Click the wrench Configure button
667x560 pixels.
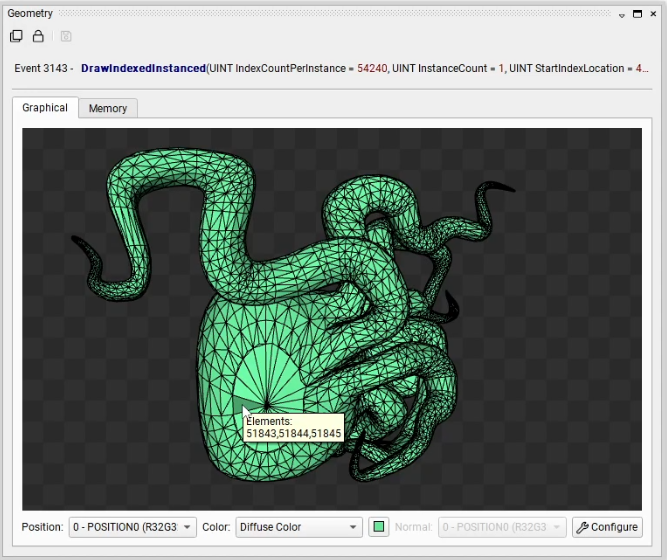pyautogui.click(x=607, y=527)
